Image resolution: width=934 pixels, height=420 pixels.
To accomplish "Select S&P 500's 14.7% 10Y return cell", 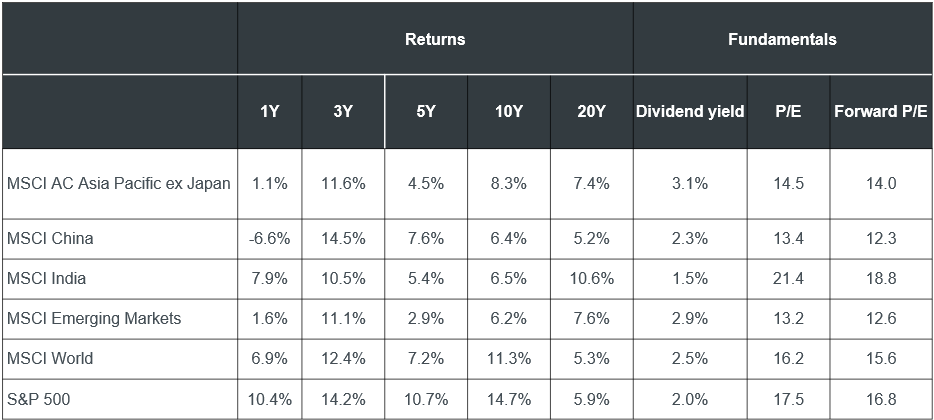I will [509, 399].
